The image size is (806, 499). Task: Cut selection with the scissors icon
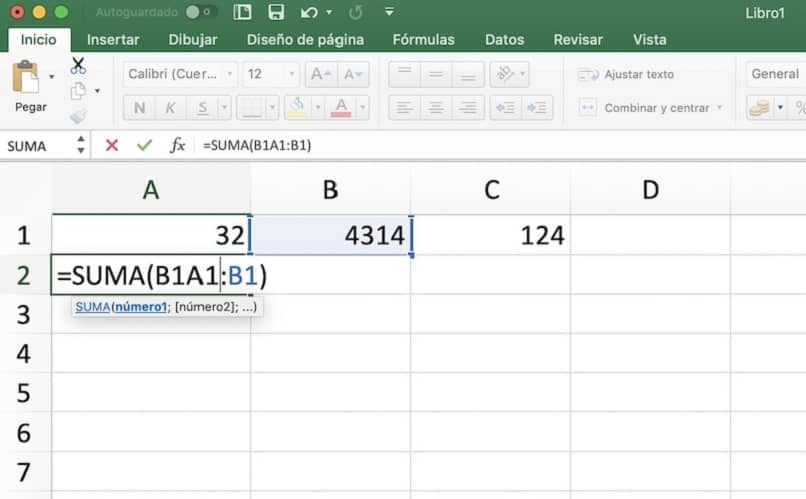[78, 66]
